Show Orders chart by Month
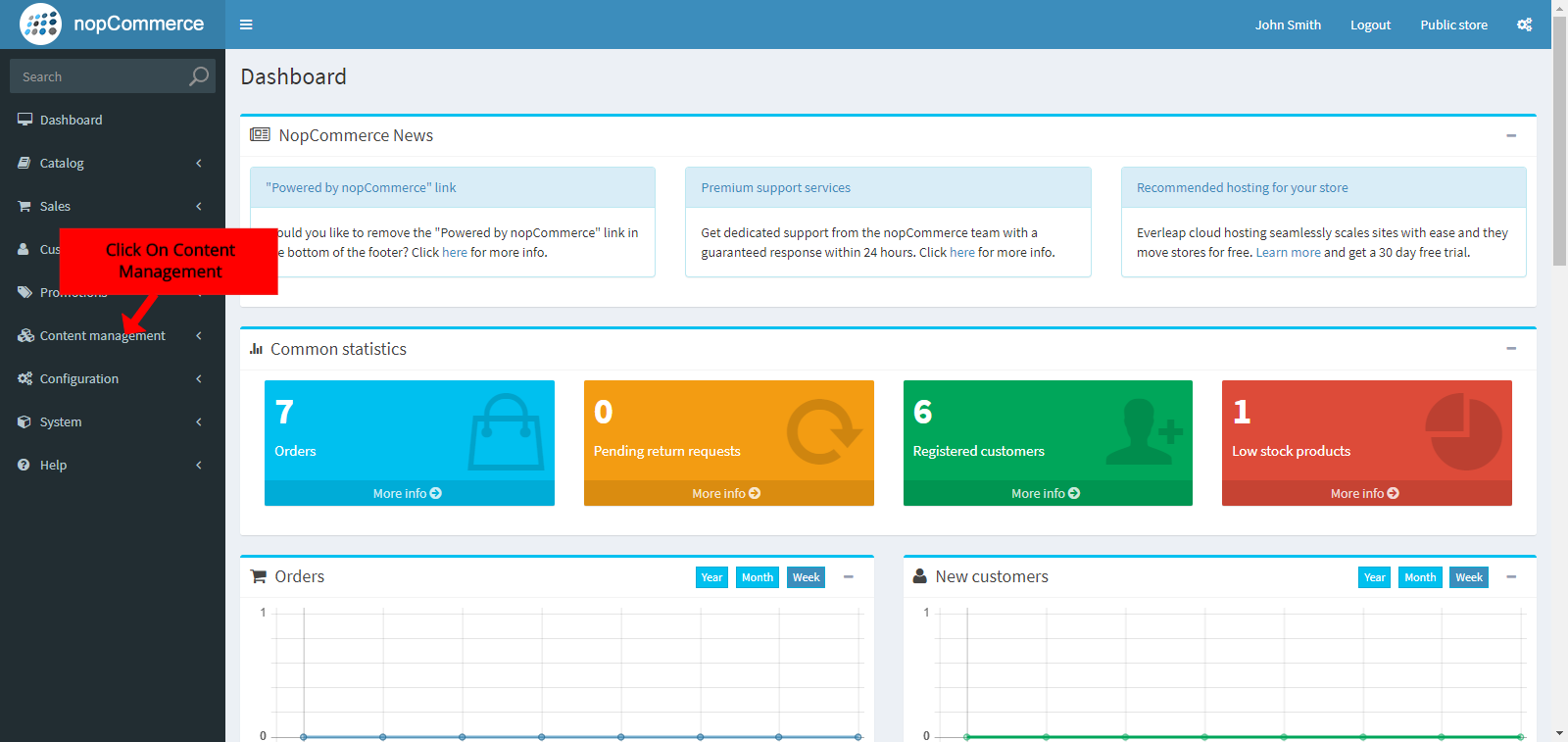 [x=758, y=577]
